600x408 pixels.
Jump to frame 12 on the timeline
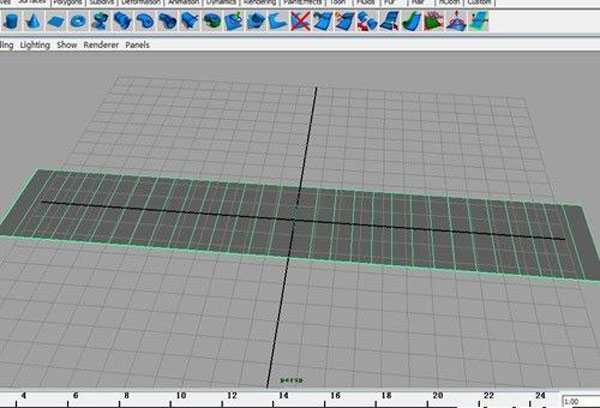pyautogui.click(x=232, y=396)
